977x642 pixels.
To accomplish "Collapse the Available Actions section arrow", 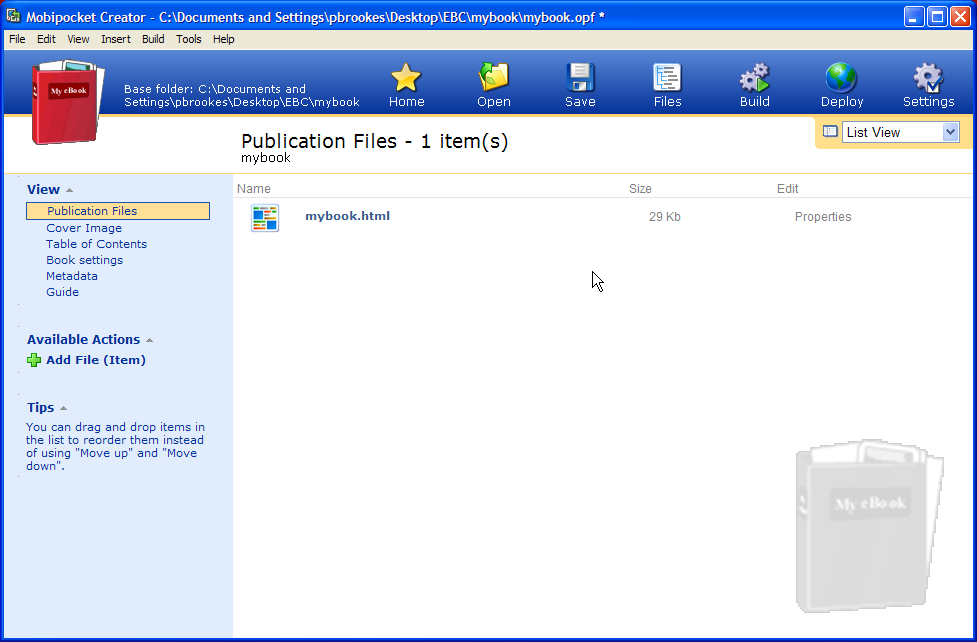I will click(150, 340).
